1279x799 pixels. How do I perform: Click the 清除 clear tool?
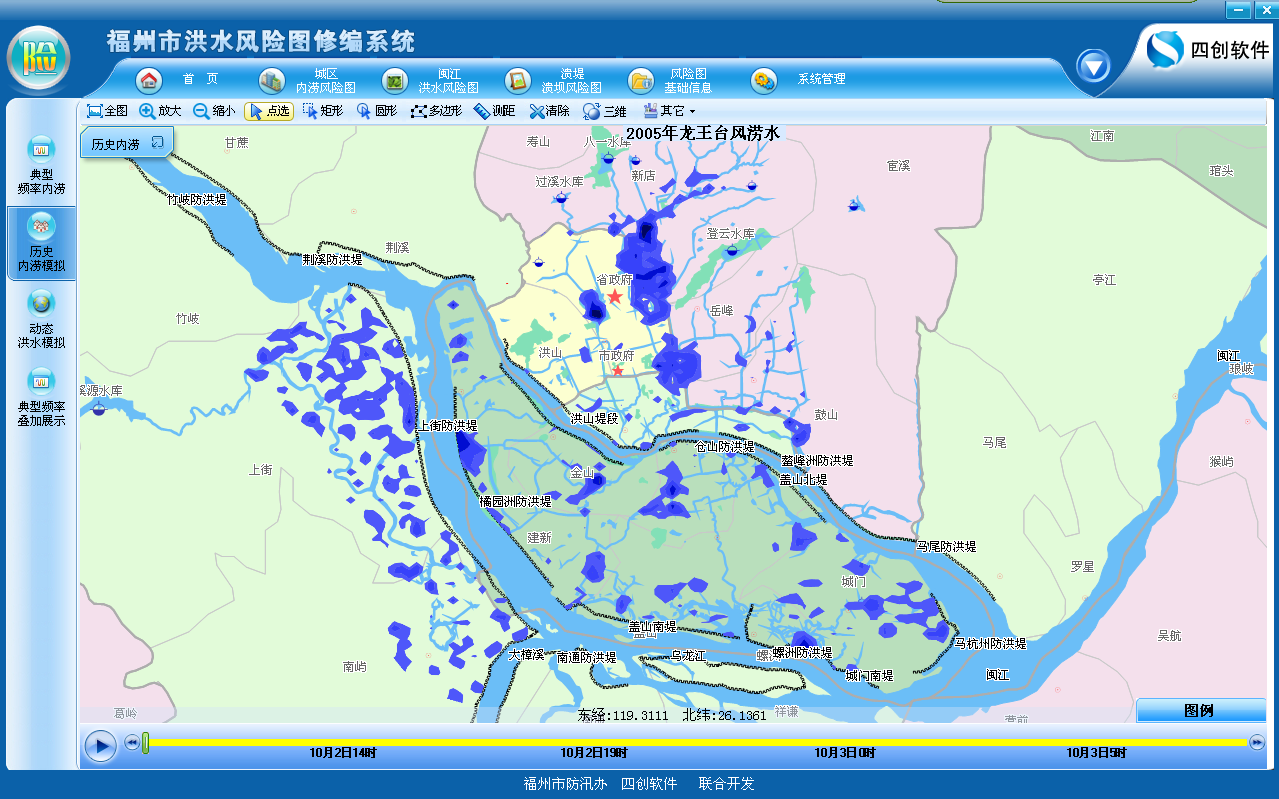pos(549,111)
